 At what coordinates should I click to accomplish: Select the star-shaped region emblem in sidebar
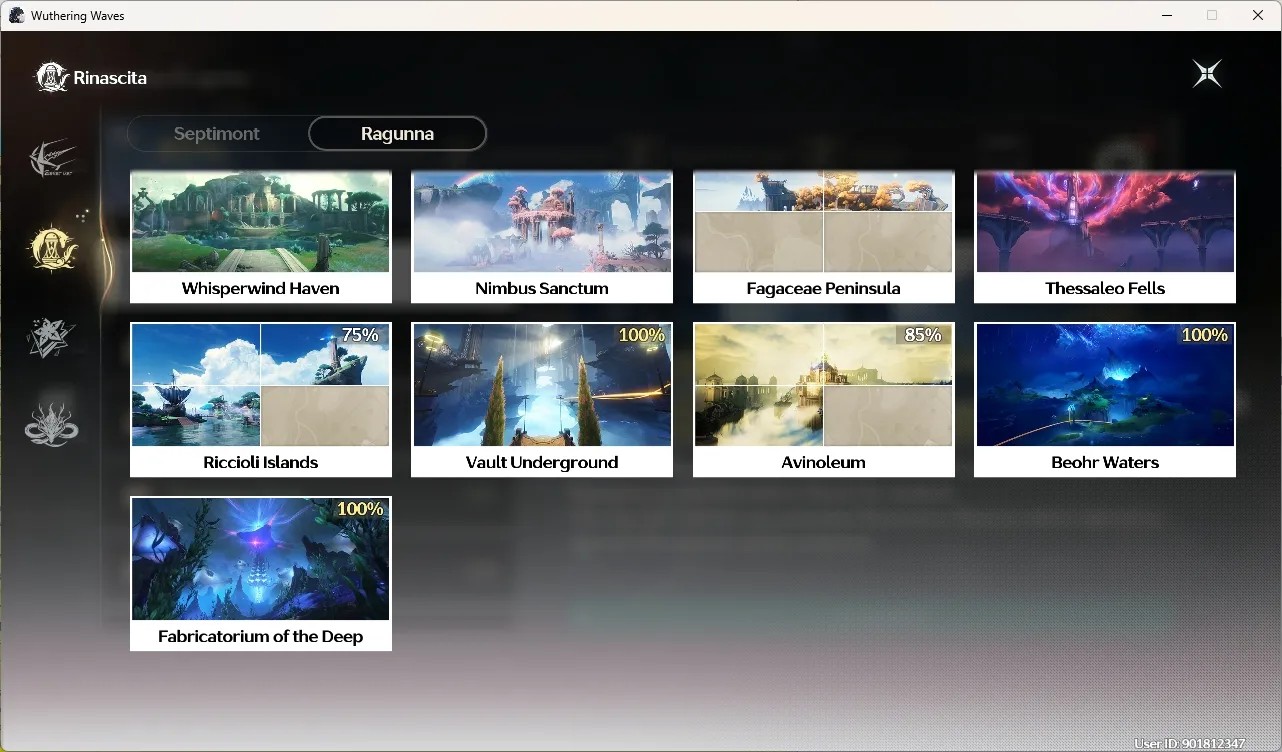click(x=51, y=338)
